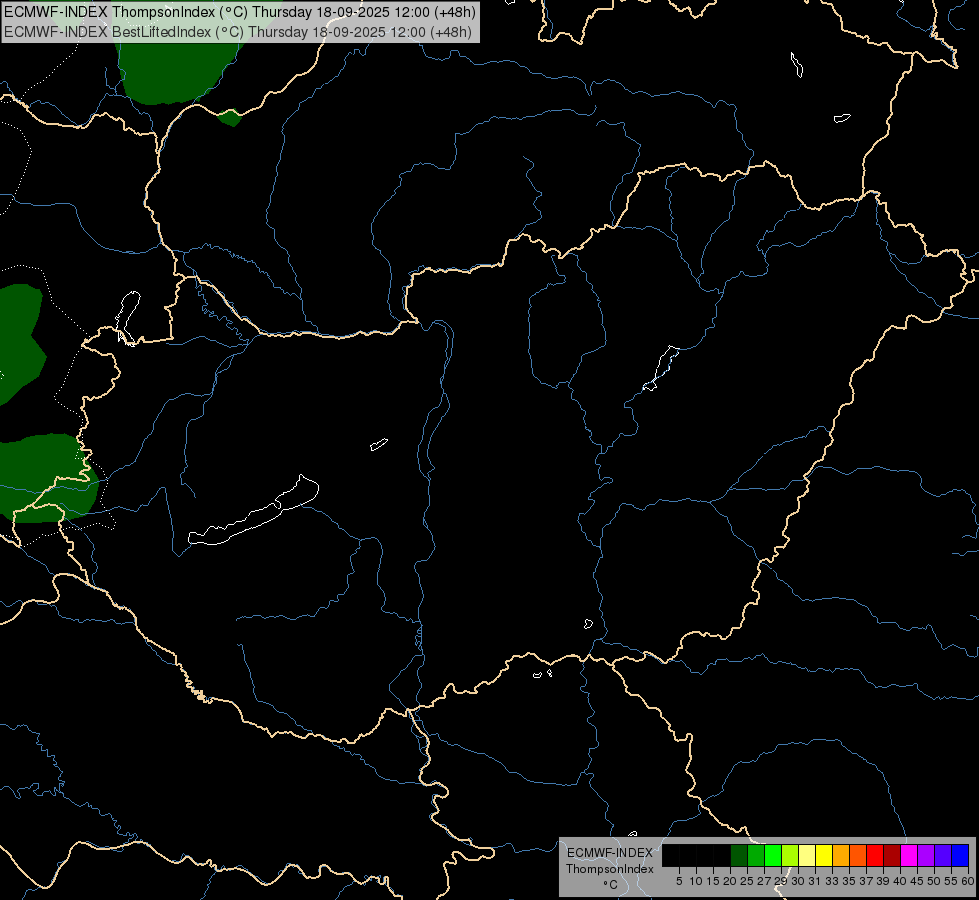Select the dark green 20–25 legend swatch
Screen dimensions: 979x900
(x=739, y=855)
